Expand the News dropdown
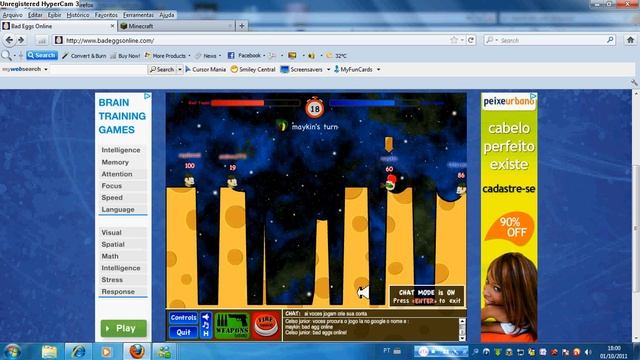The image size is (640, 360). click(220, 56)
